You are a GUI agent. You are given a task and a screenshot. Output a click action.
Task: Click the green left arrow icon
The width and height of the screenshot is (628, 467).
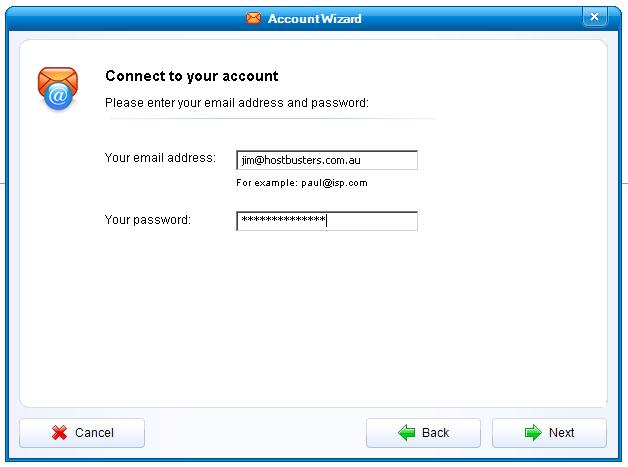point(407,433)
